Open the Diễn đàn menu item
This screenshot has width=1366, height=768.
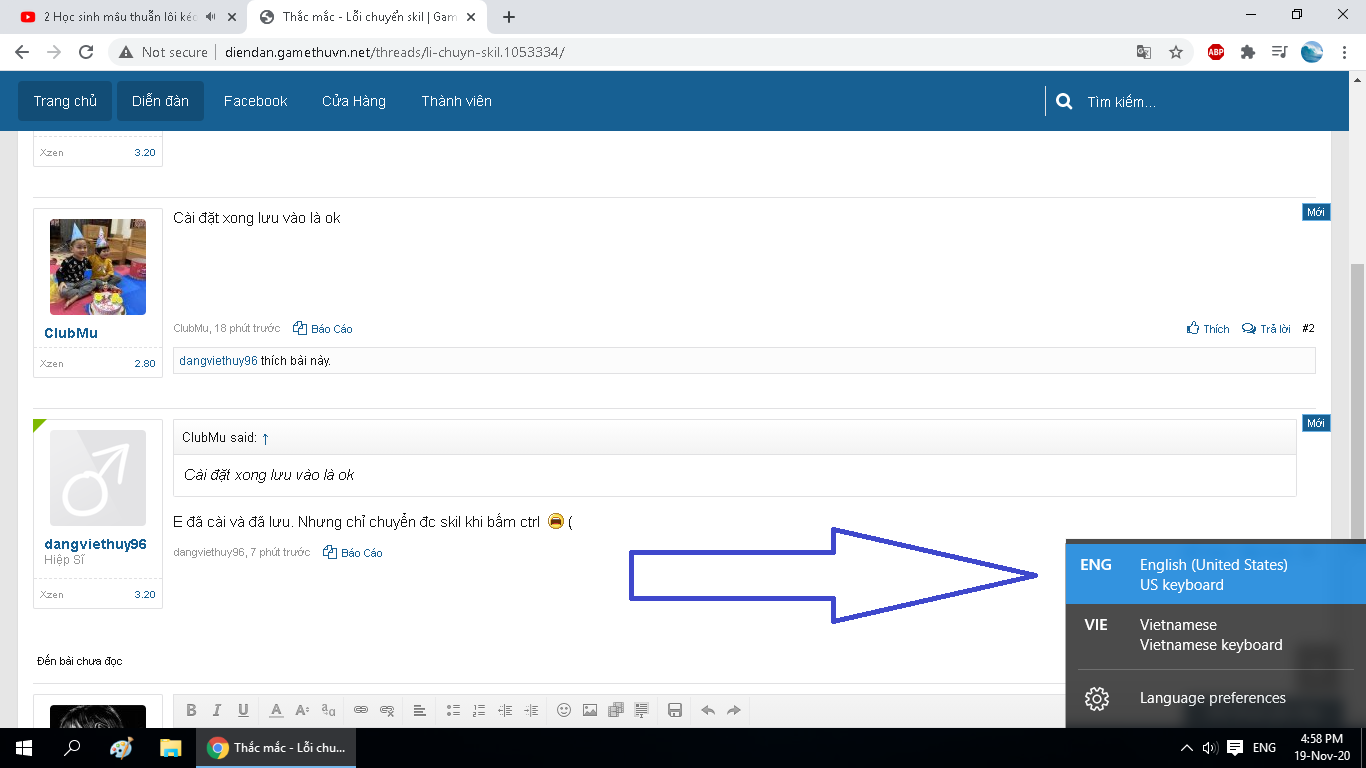click(x=160, y=101)
